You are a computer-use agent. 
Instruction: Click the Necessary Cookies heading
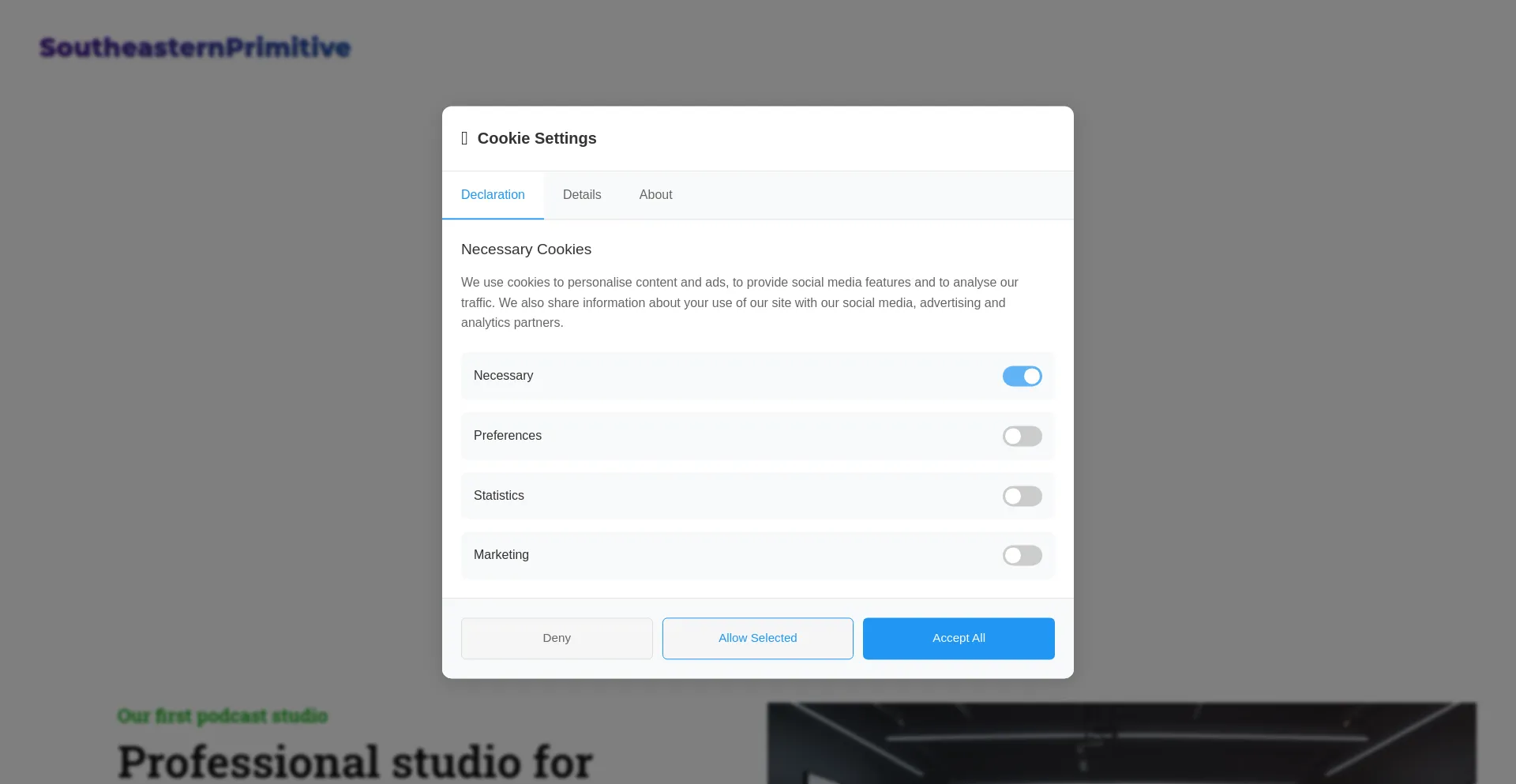(x=526, y=249)
